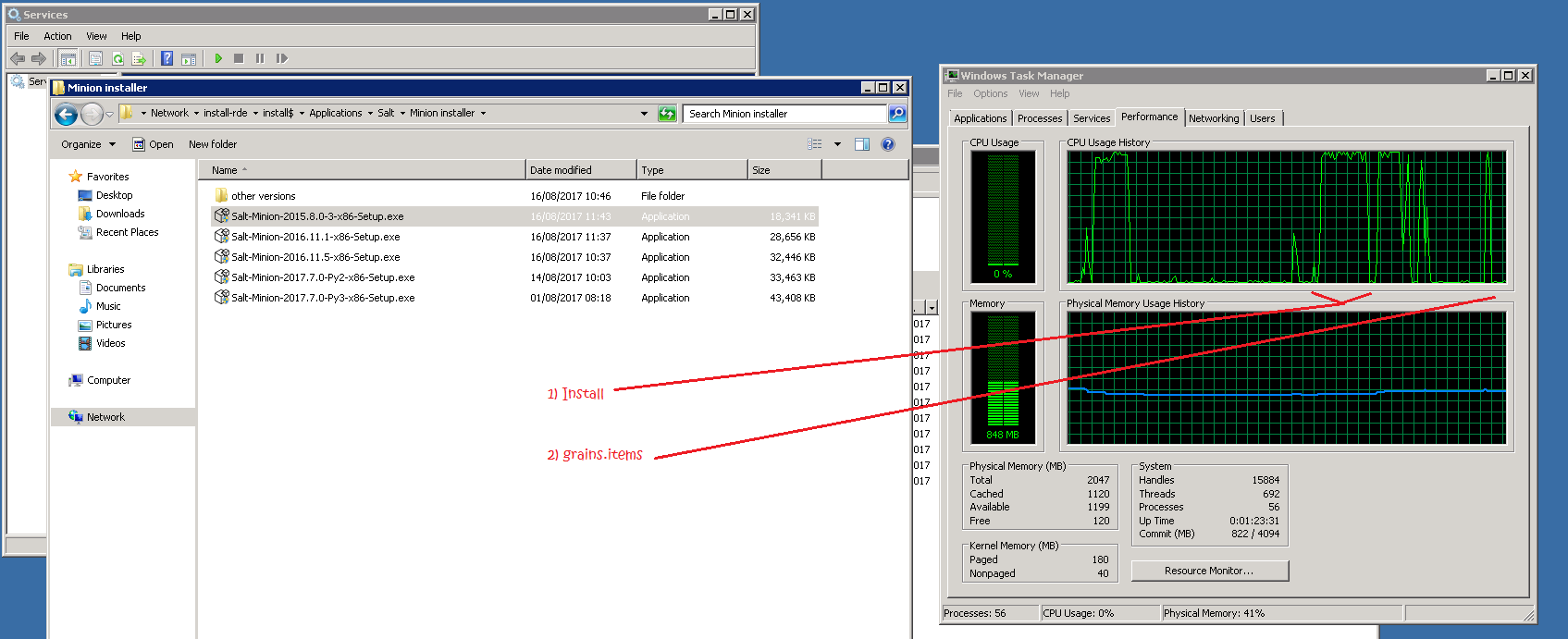Viewport: 1568px width, 639px height.
Task: Expand the dropdown arrow after Applications breadcrumb
Action: click(370, 114)
